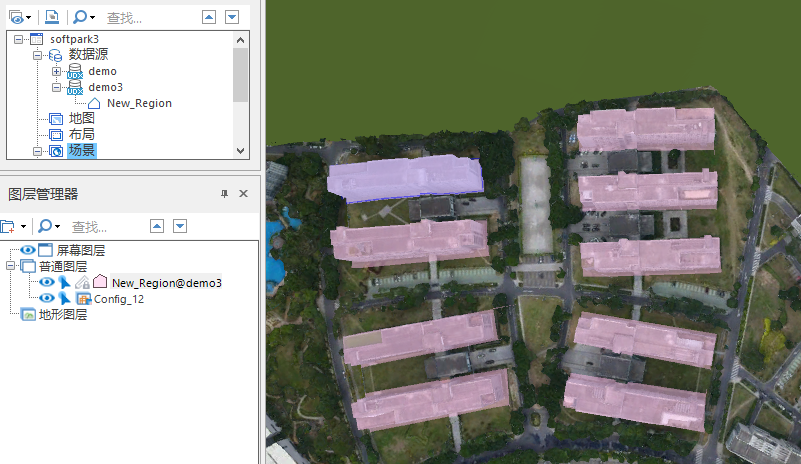Jump to next layer search result

tap(180, 226)
